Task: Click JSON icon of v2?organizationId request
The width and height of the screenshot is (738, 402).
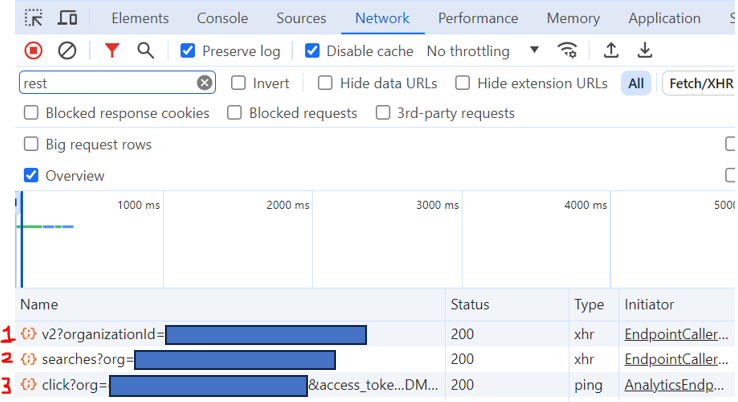Action: [28, 334]
